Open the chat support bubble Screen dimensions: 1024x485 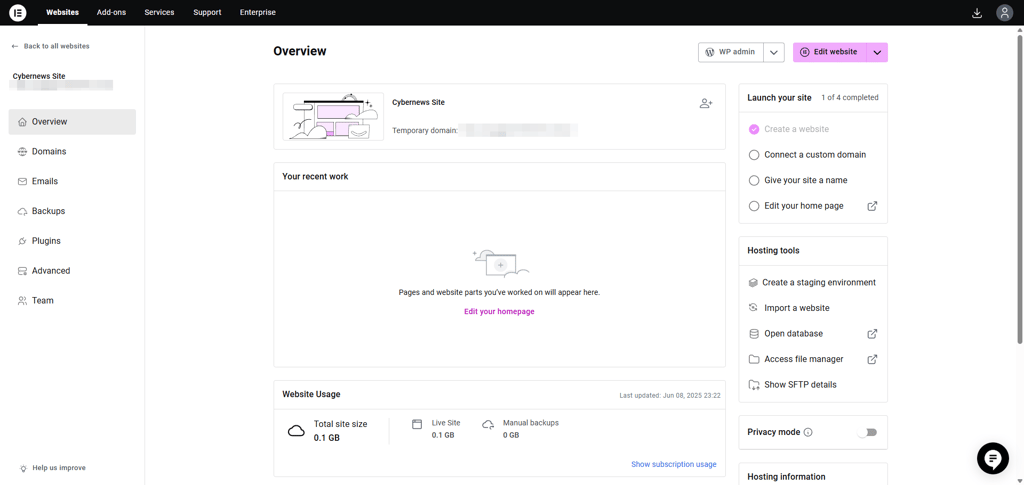pos(993,458)
